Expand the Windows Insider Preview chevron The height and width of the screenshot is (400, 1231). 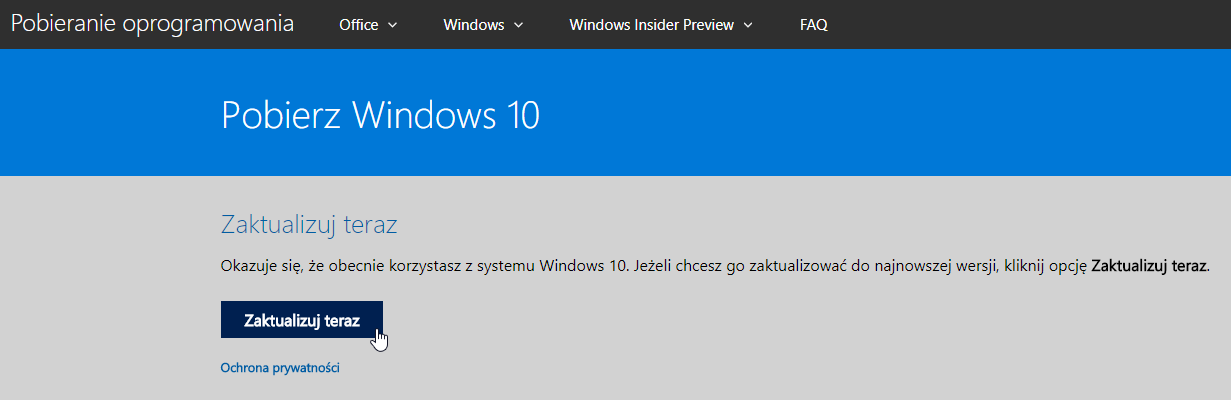point(748,25)
